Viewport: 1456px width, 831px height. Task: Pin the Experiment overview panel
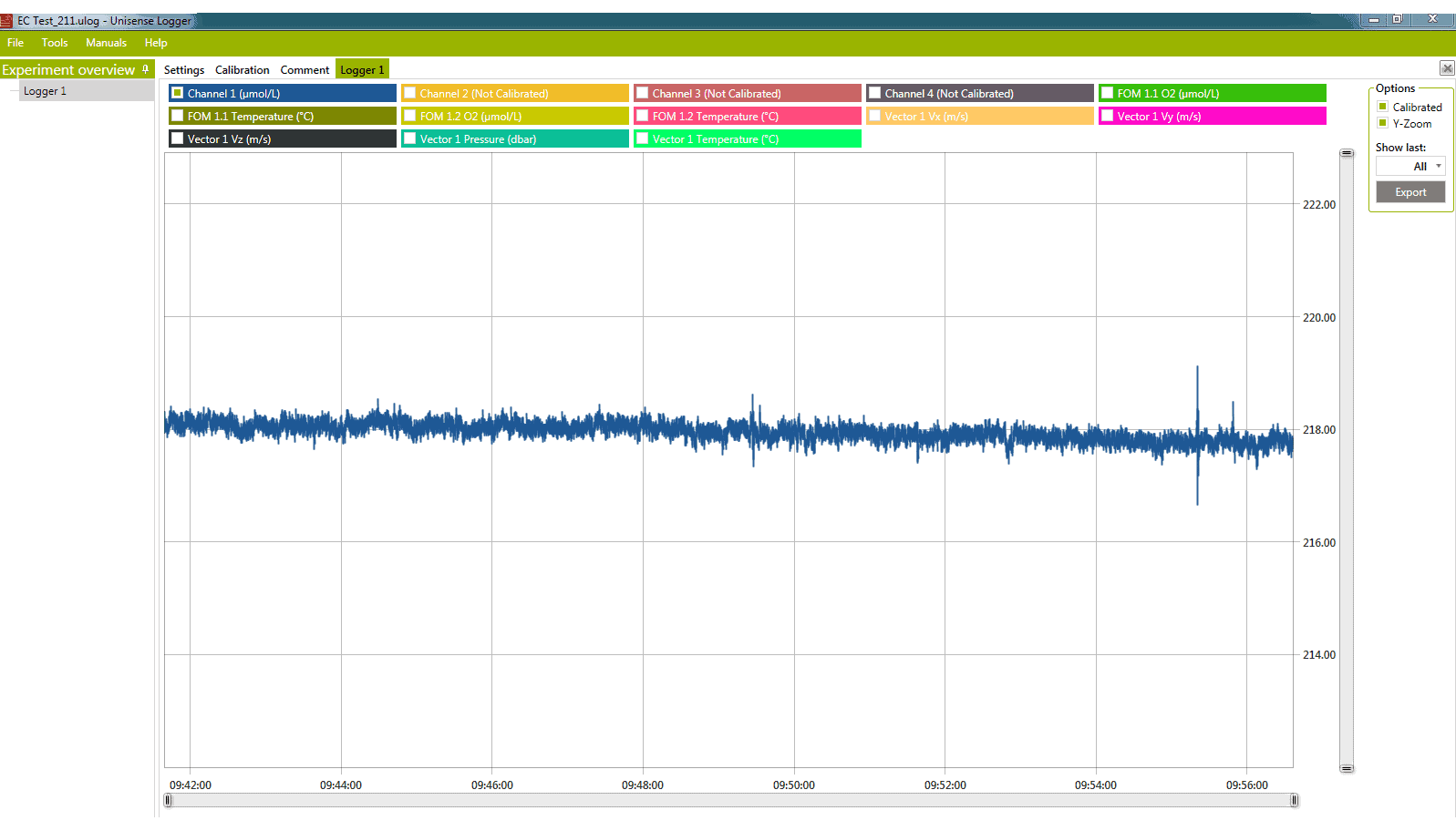[x=145, y=69]
